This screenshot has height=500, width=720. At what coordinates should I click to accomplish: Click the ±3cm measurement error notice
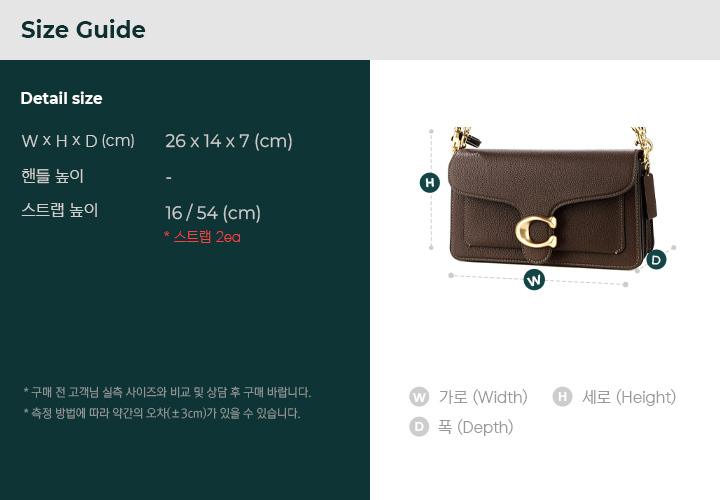pyautogui.click(x=162, y=413)
